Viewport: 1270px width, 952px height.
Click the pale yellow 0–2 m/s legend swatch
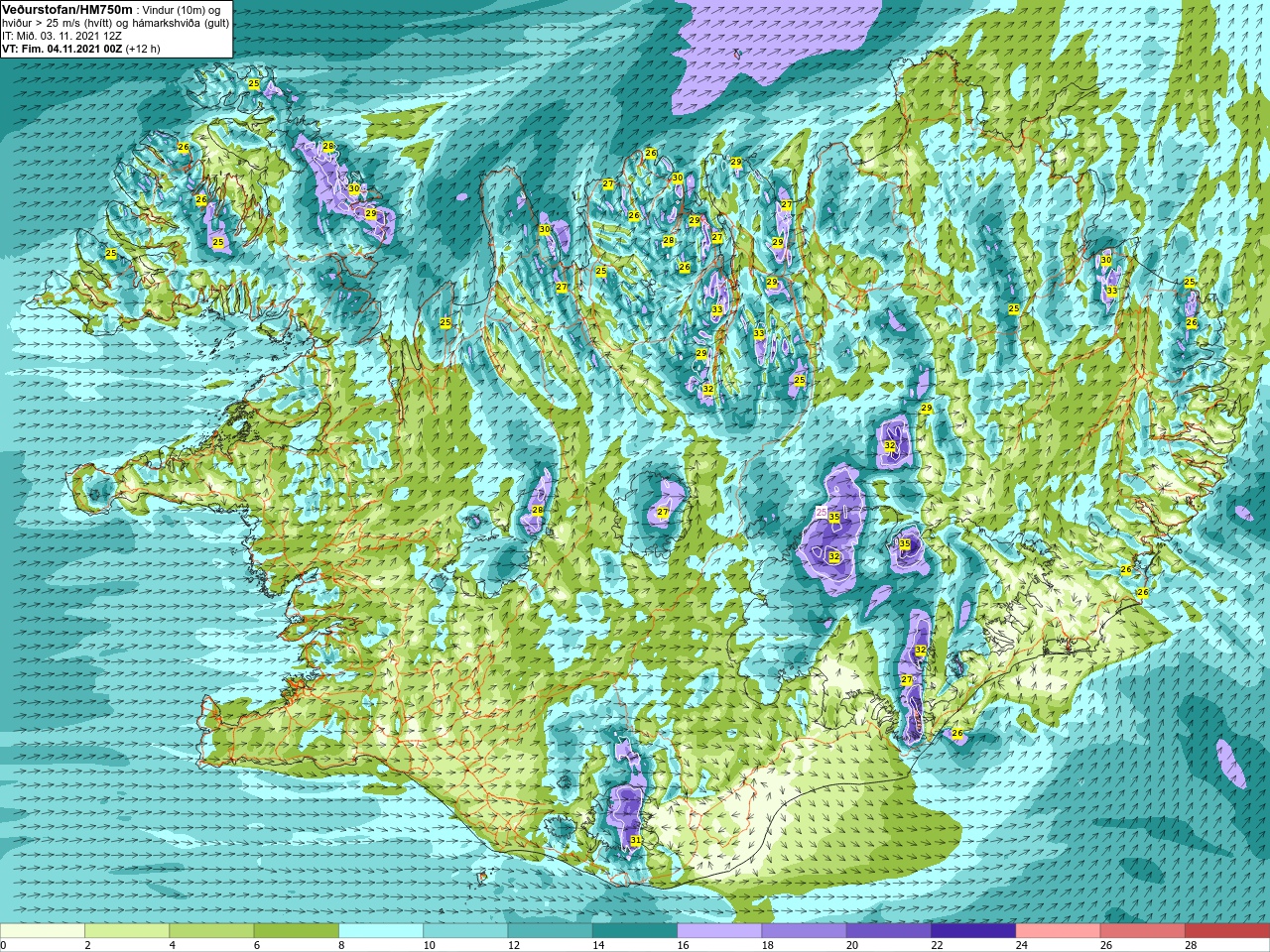(43, 931)
